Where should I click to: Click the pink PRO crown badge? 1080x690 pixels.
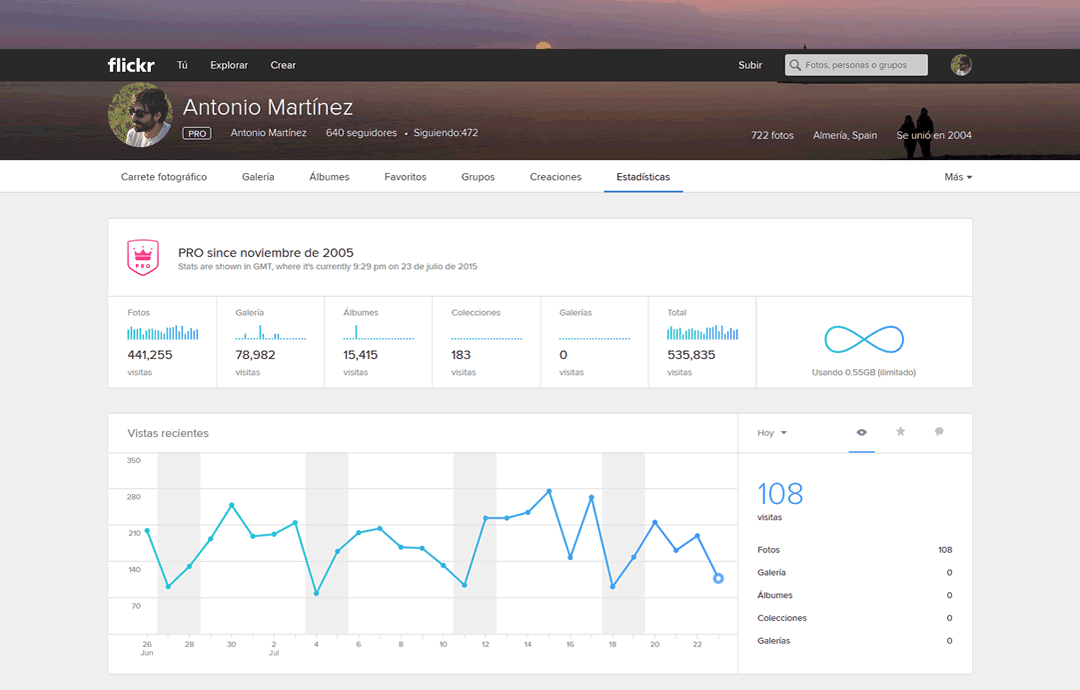click(x=143, y=258)
